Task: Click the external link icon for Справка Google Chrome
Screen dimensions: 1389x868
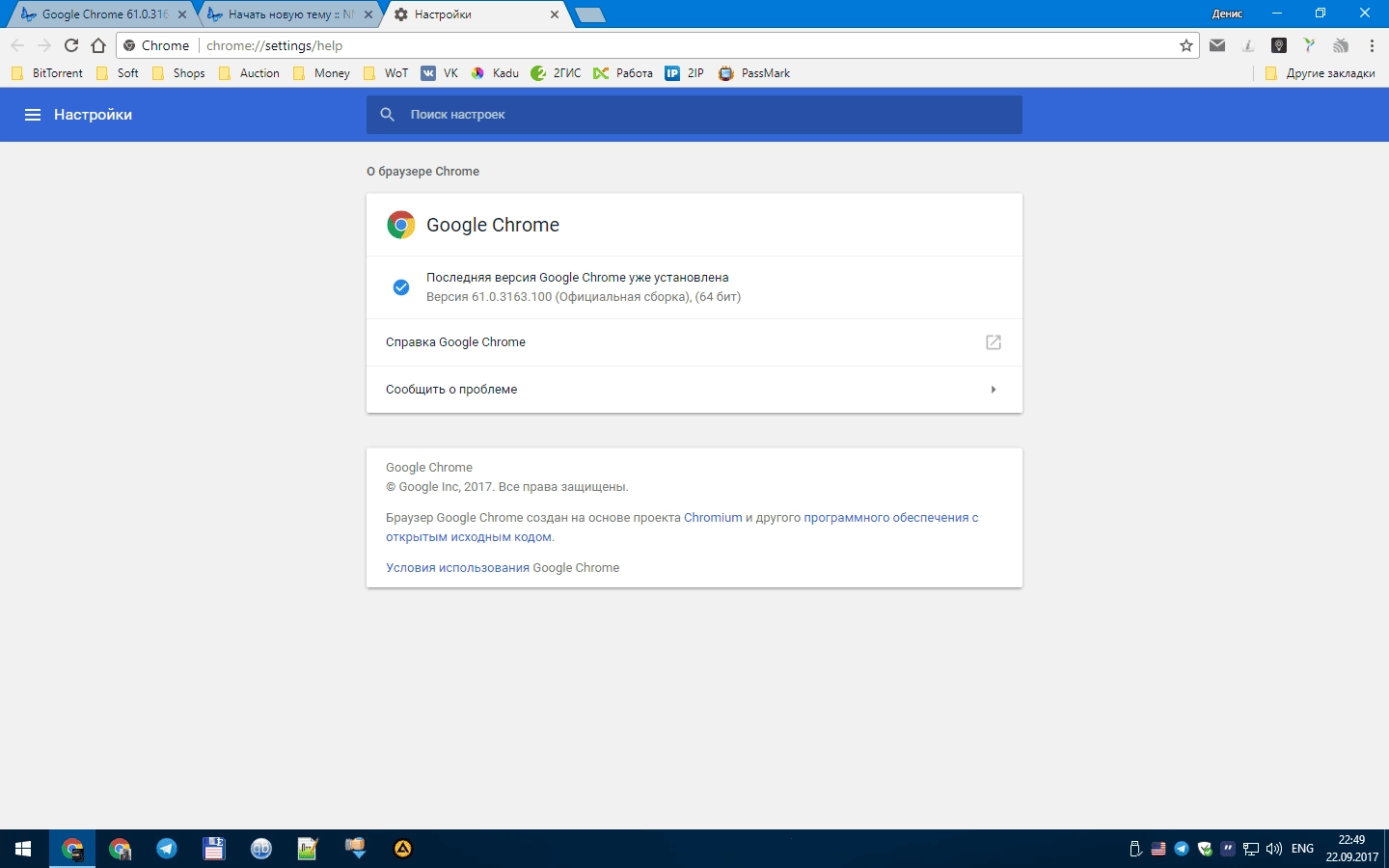Action: click(994, 342)
